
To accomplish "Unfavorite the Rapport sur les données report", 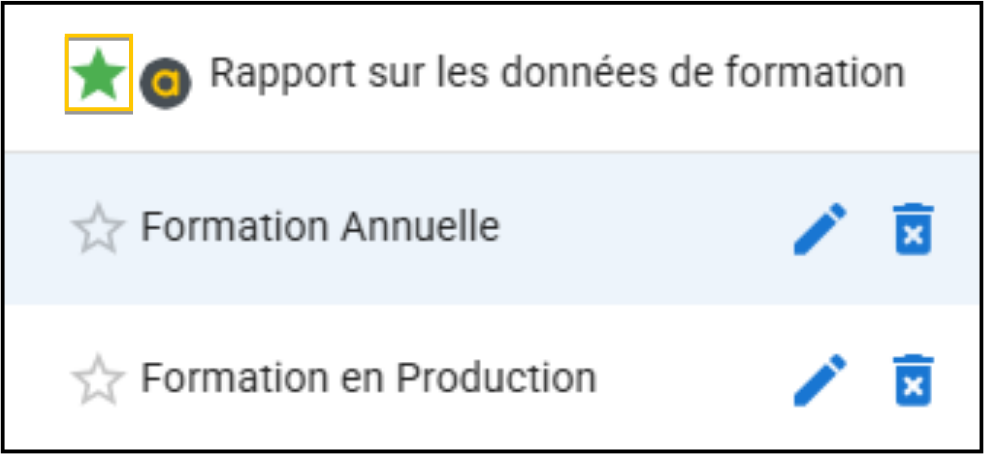I will (98, 76).
